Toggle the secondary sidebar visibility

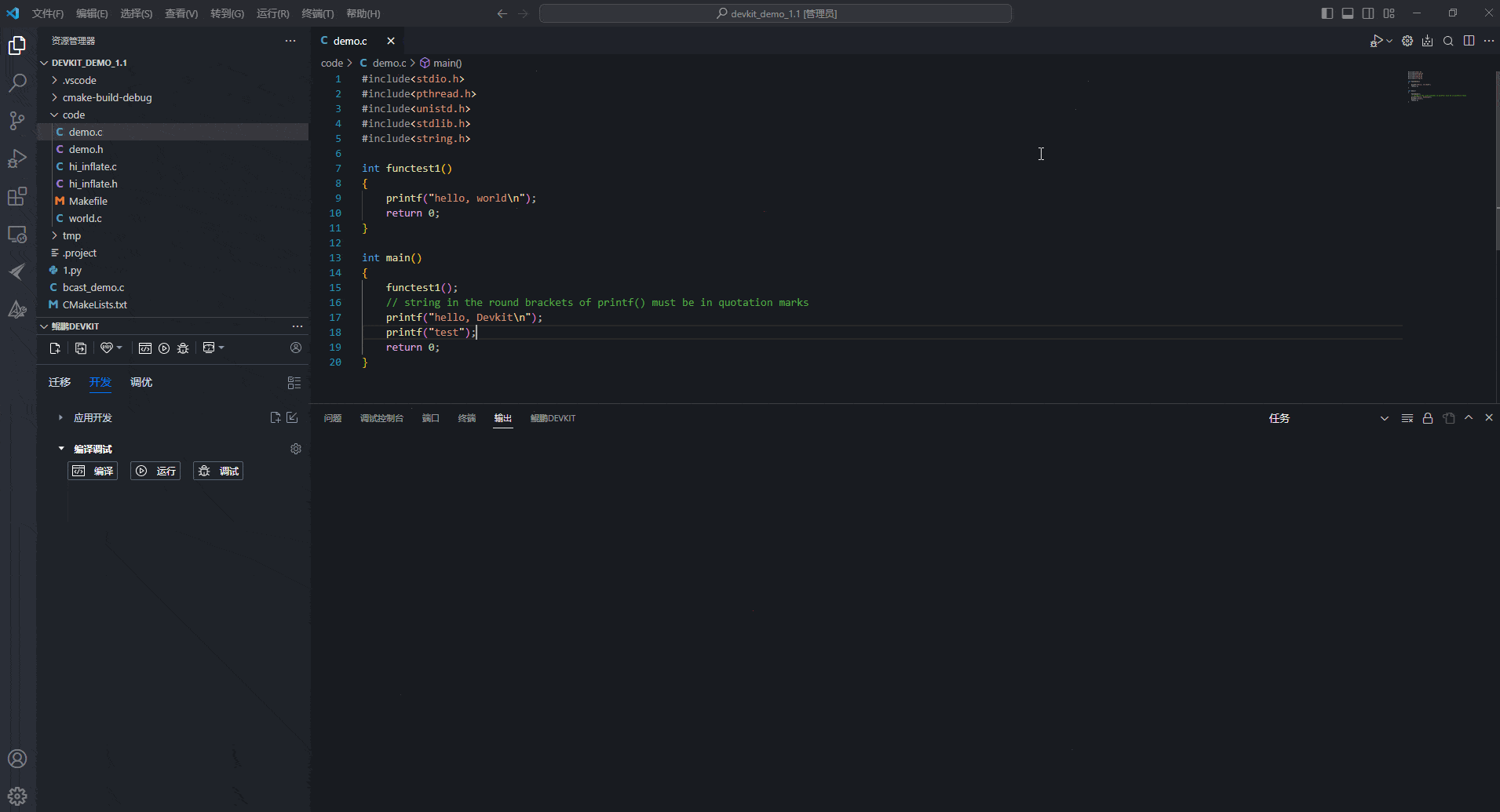point(1368,13)
